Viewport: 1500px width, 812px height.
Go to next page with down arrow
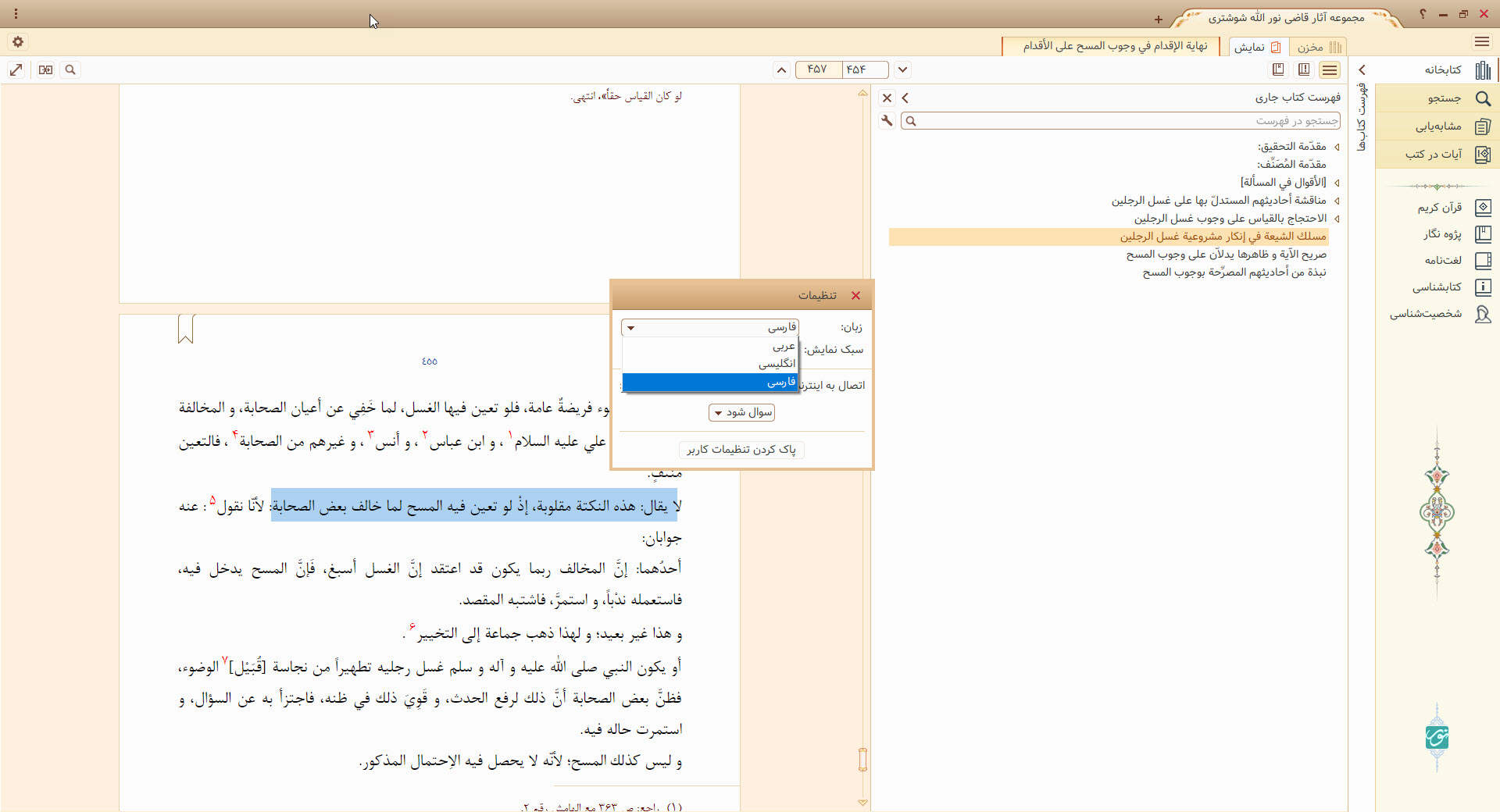click(902, 69)
